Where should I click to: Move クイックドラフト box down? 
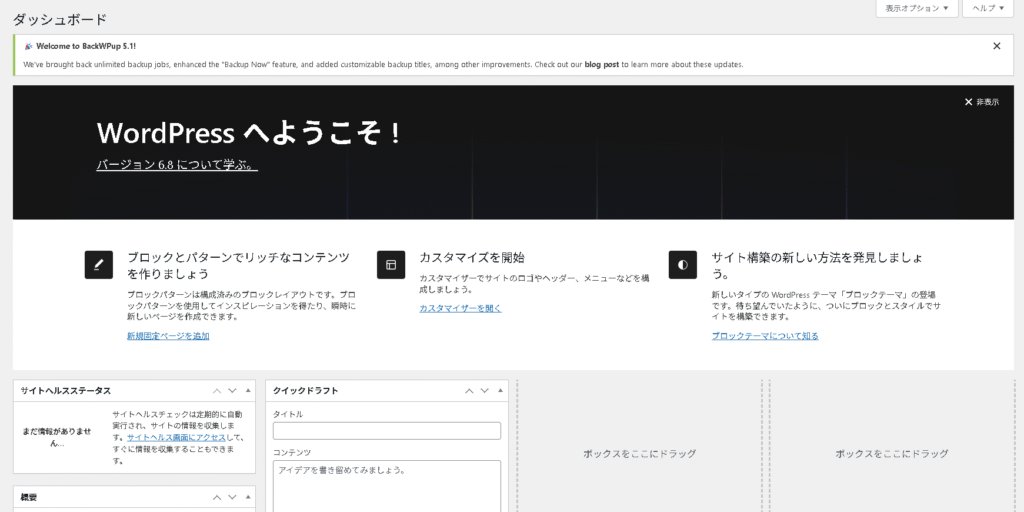[485, 391]
